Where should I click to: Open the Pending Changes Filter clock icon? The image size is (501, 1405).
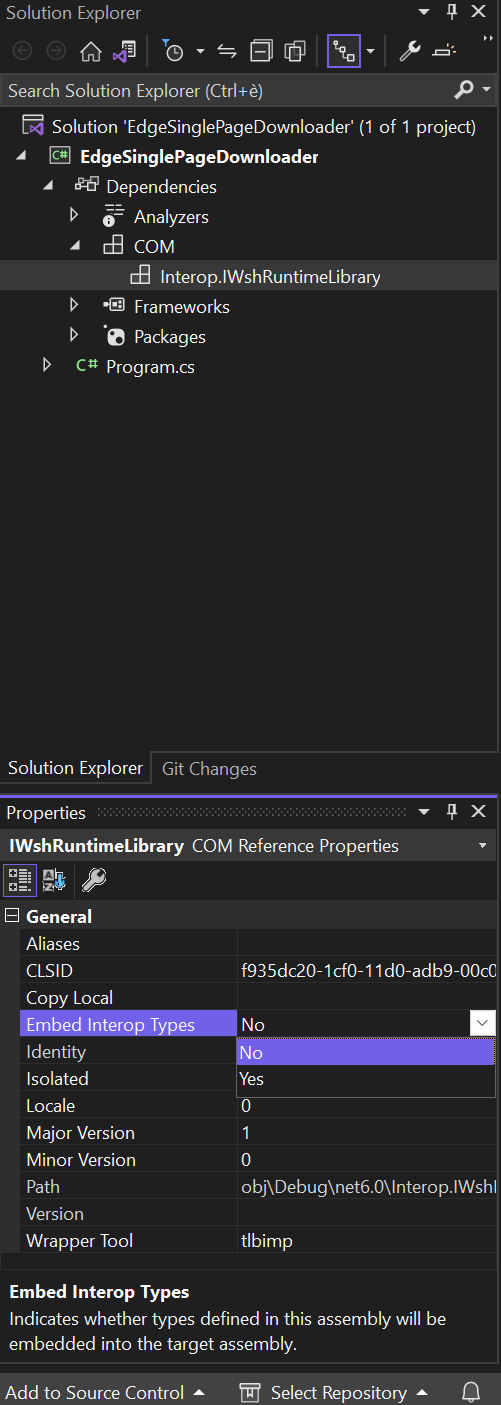[x=174, y=51]
